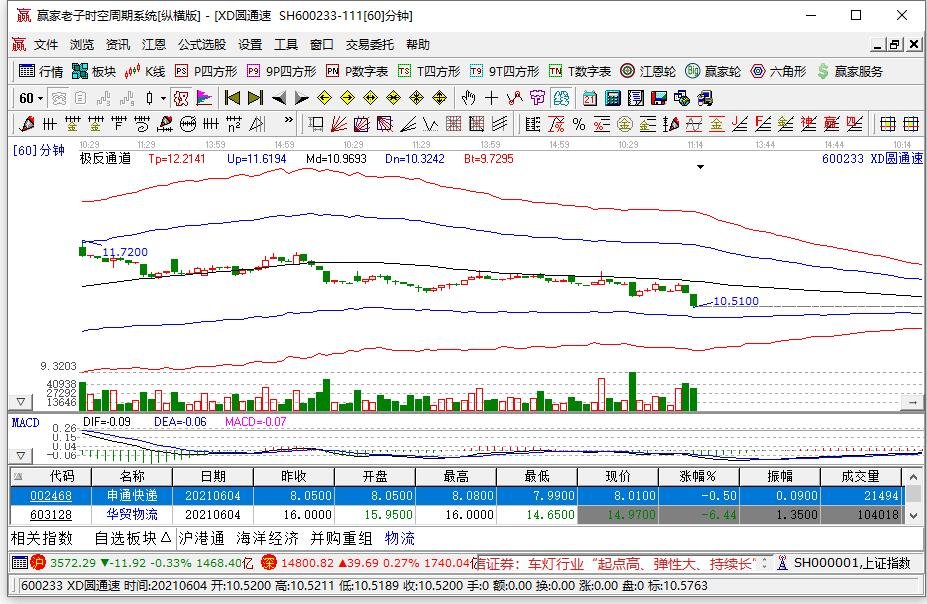Open the P数字表 number table

357,72
